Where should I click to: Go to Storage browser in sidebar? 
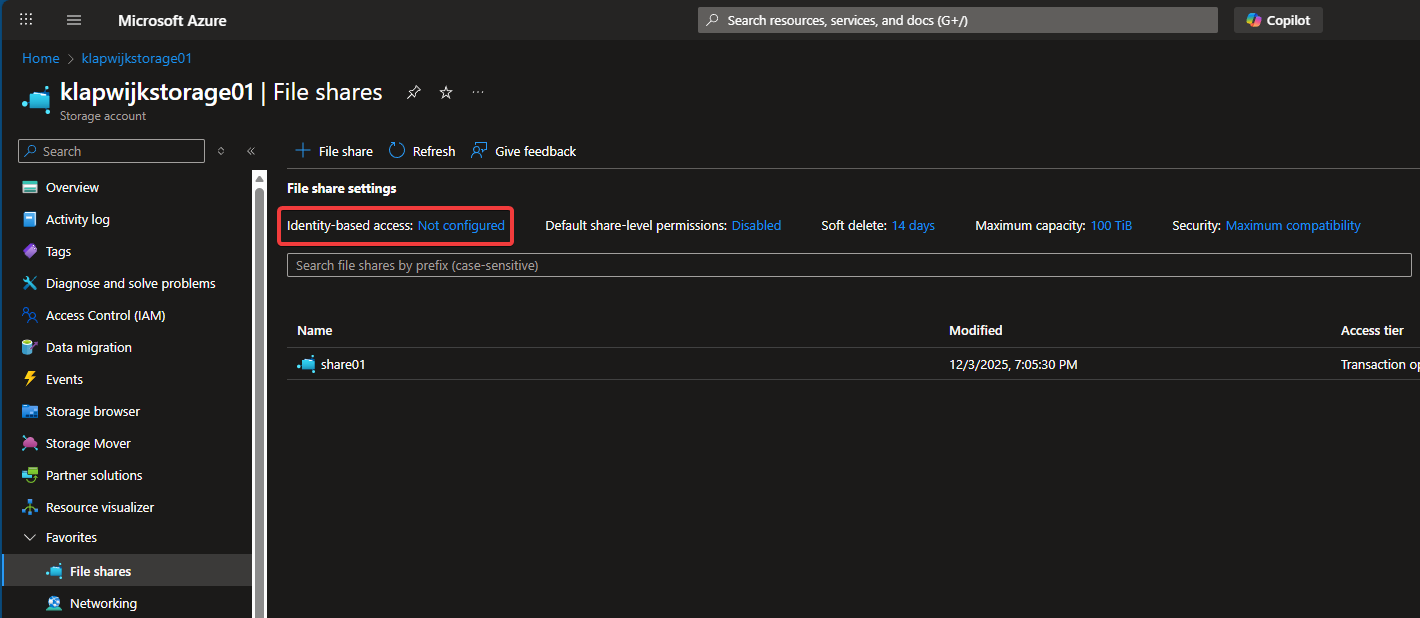(92, 411)
